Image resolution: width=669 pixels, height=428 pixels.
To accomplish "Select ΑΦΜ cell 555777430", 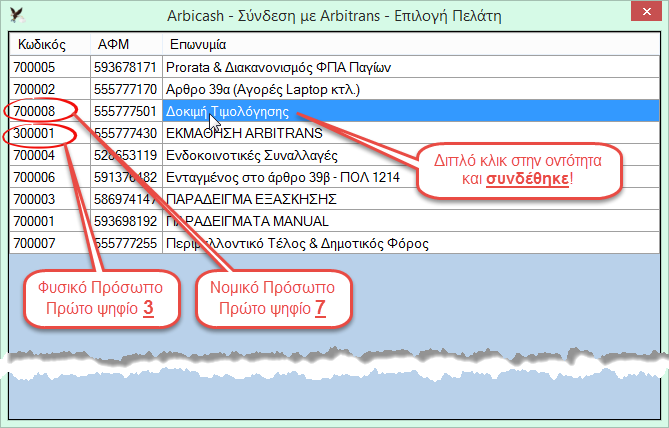I will click(x=126, y=133).
